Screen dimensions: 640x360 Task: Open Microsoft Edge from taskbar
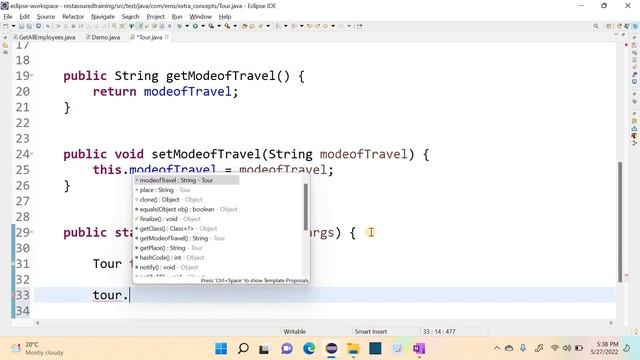coord(309,349)
